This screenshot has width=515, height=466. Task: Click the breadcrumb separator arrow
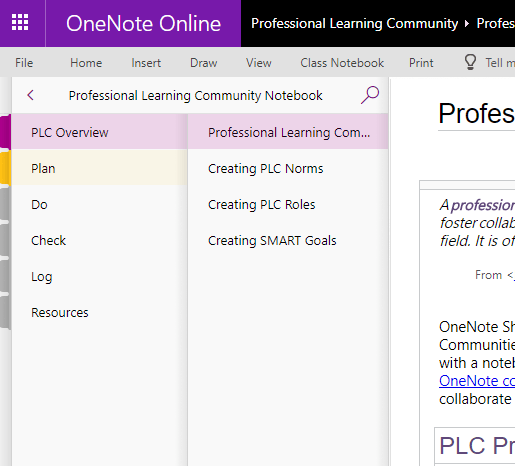(x=467, y=23)
